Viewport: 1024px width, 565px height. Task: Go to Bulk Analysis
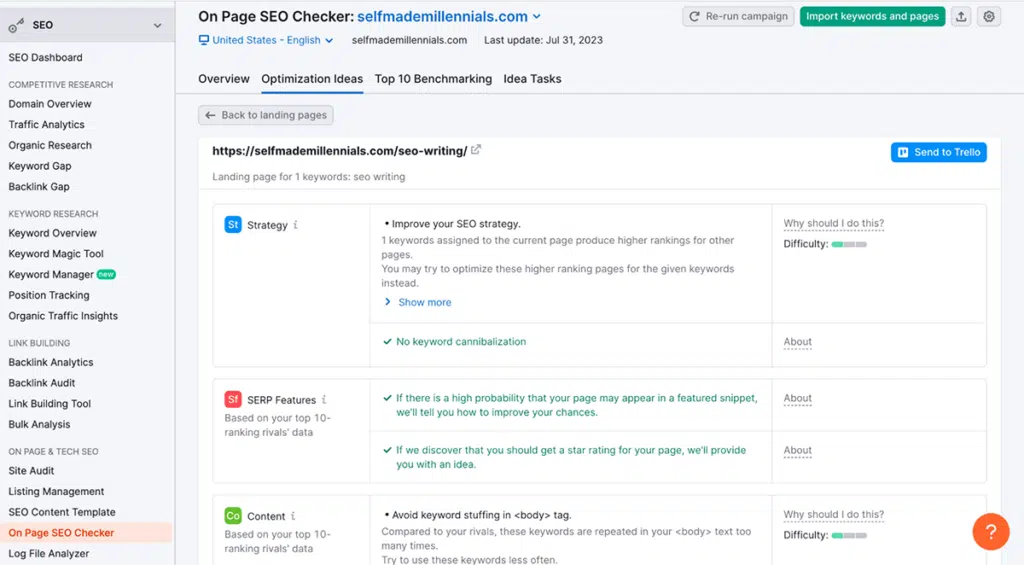click(39, 425)
